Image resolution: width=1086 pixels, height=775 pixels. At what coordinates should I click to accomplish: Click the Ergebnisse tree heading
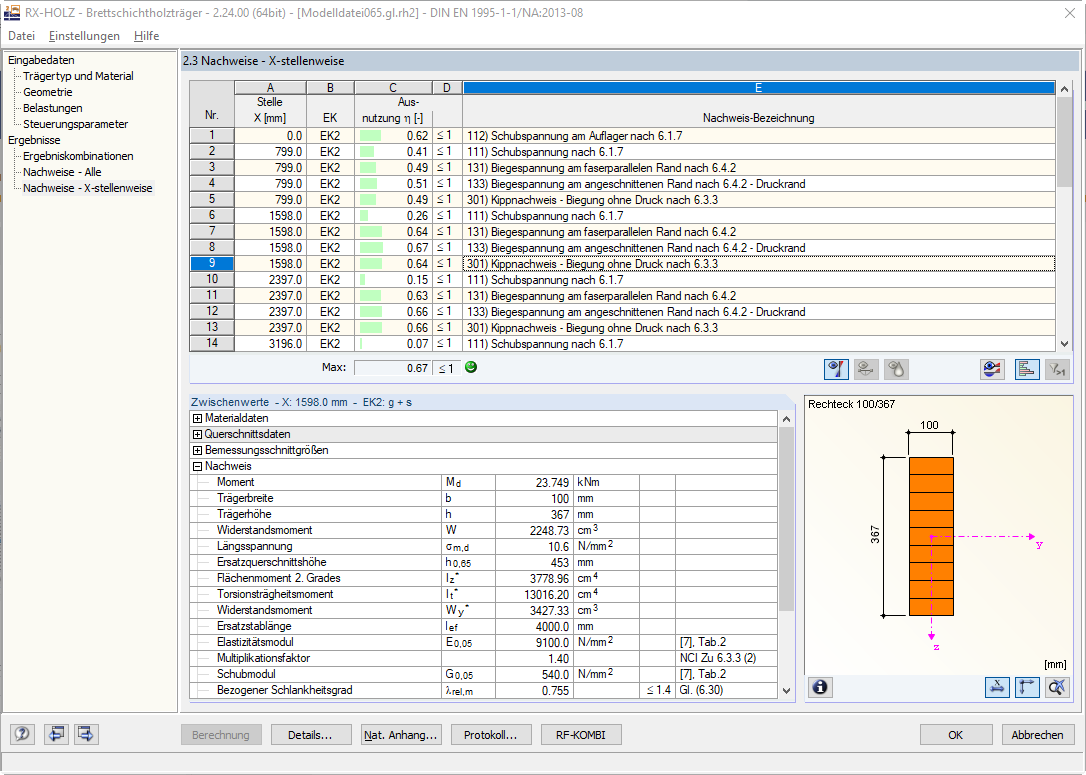click(34, 140)
